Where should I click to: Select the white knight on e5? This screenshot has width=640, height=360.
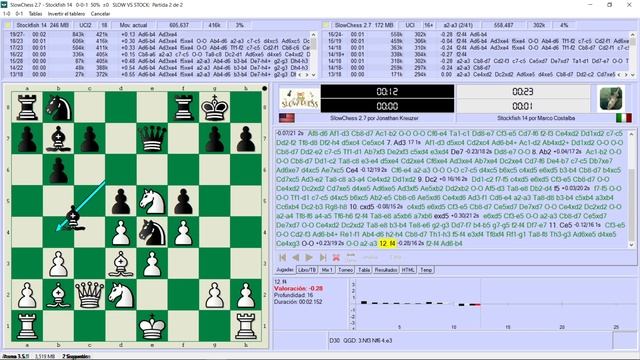[x=152, y=201]
